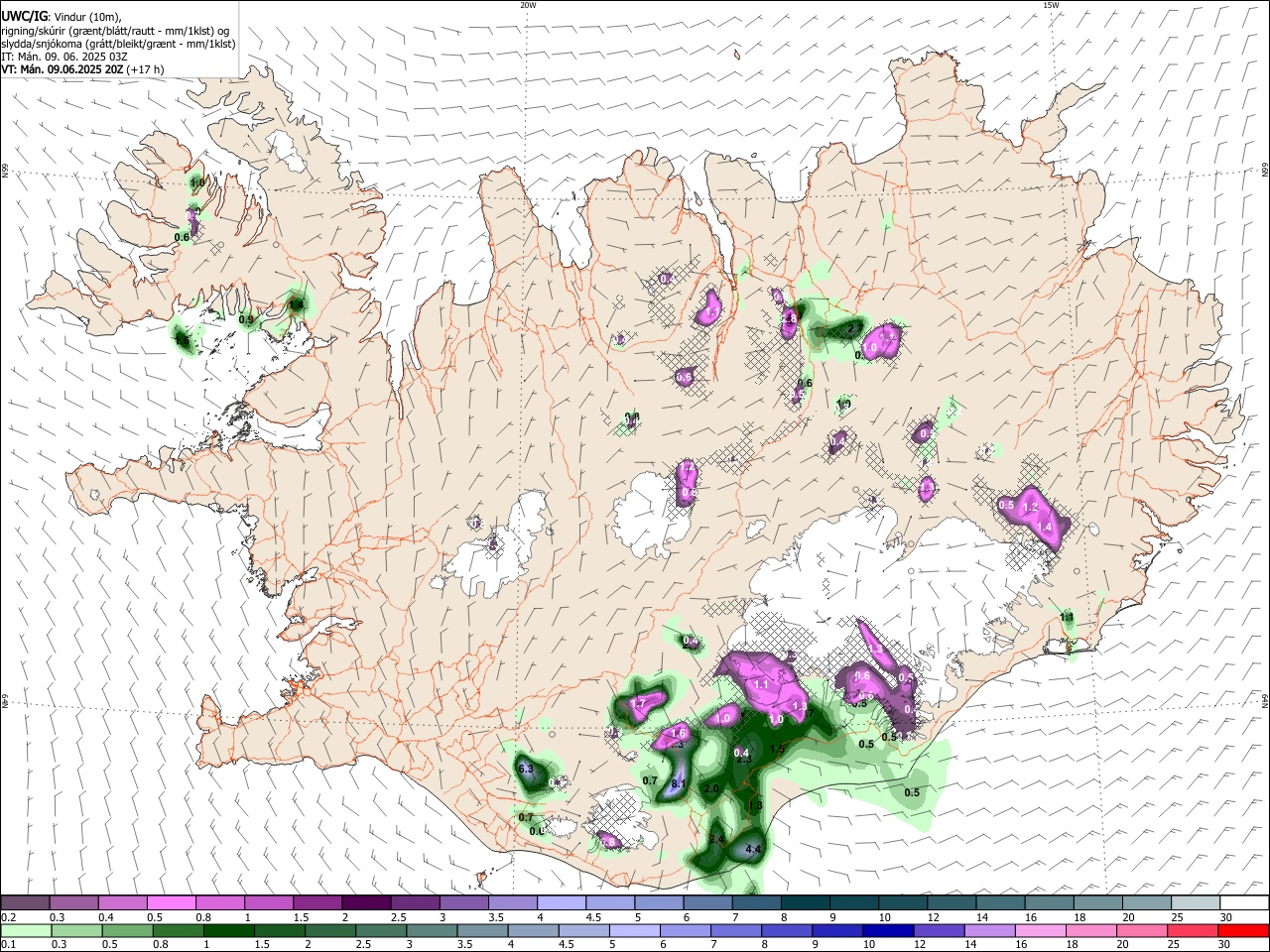Pick the bright red swatch after 30
This screenshot has height=952, width=1270.
coord(1242,930)
